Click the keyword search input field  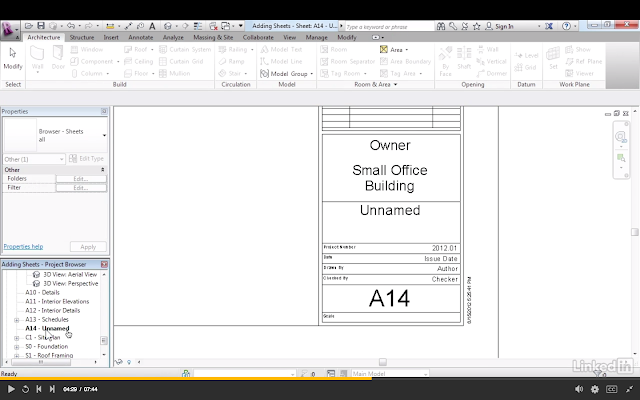(389, 27)
